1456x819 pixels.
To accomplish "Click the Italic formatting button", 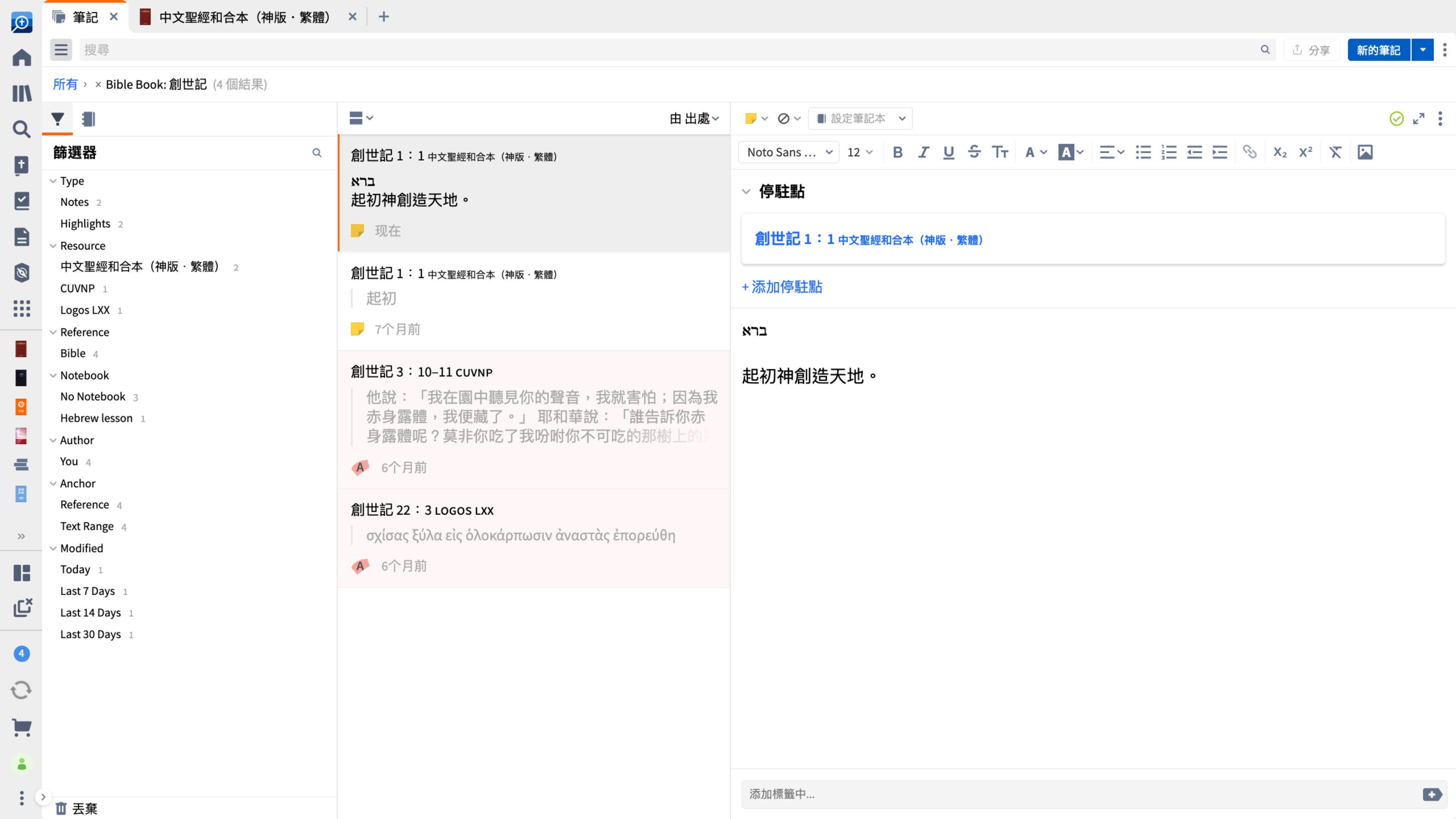I will (x=923, y=152).
